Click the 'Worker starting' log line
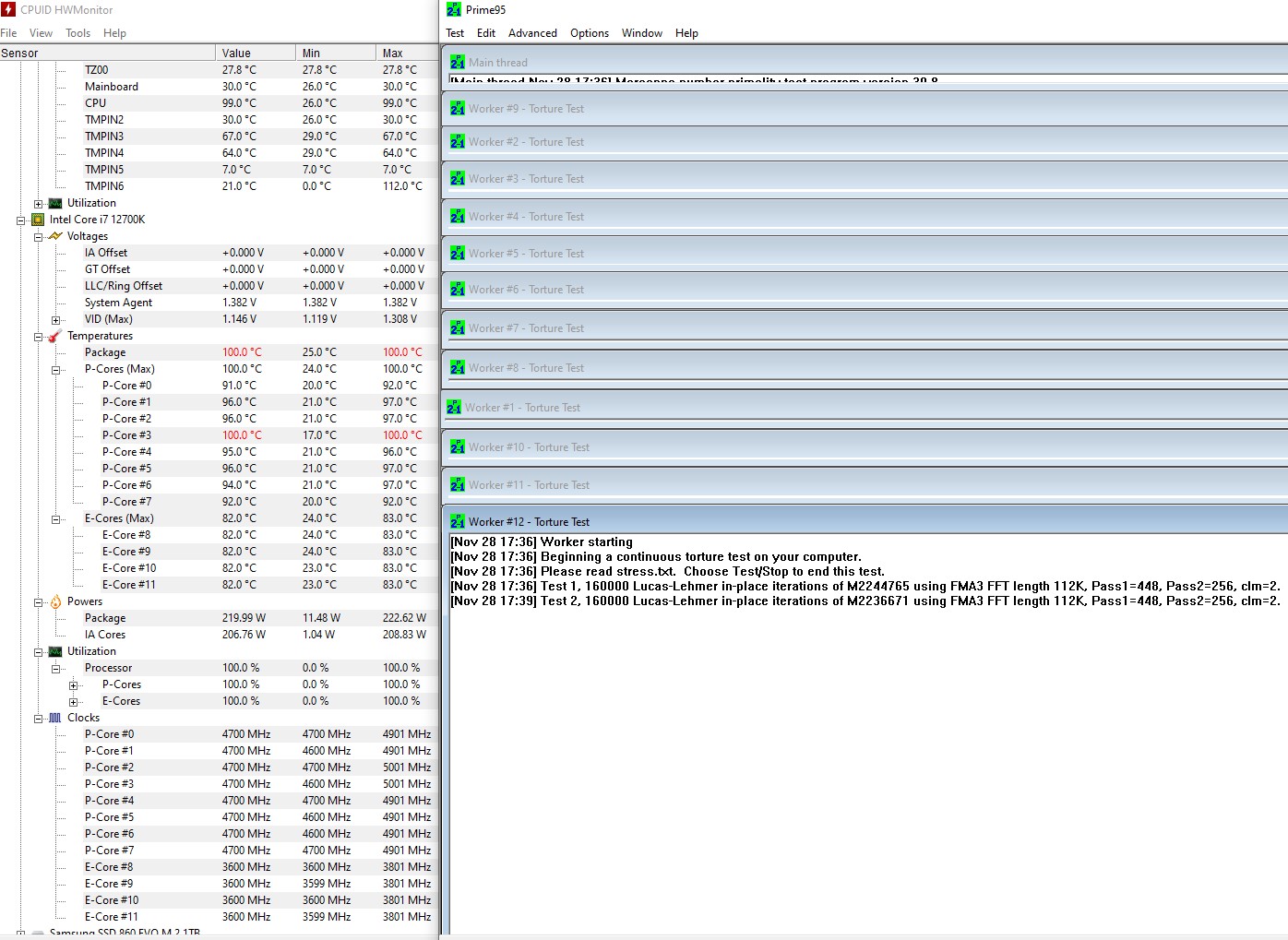 [x=542, y=542]
